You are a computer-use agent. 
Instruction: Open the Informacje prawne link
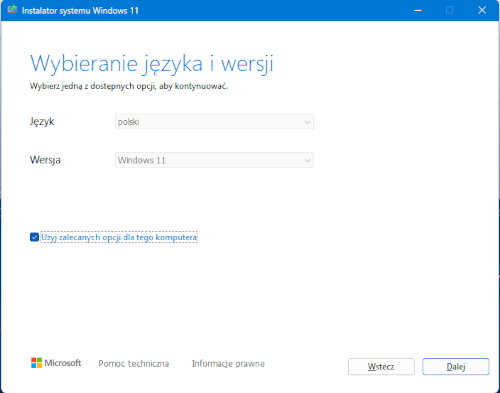(228, 363)
